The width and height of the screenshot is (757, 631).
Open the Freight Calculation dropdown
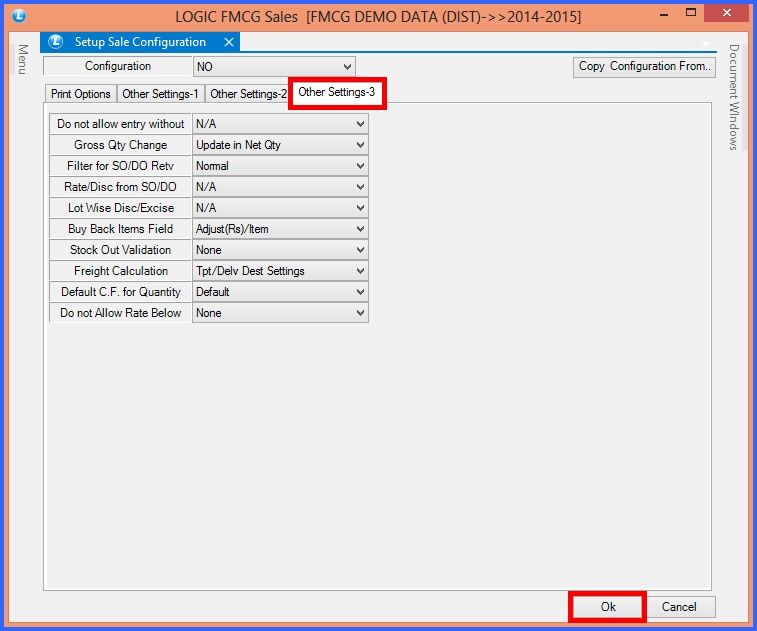pyautogui.click(x=280, y=271)
